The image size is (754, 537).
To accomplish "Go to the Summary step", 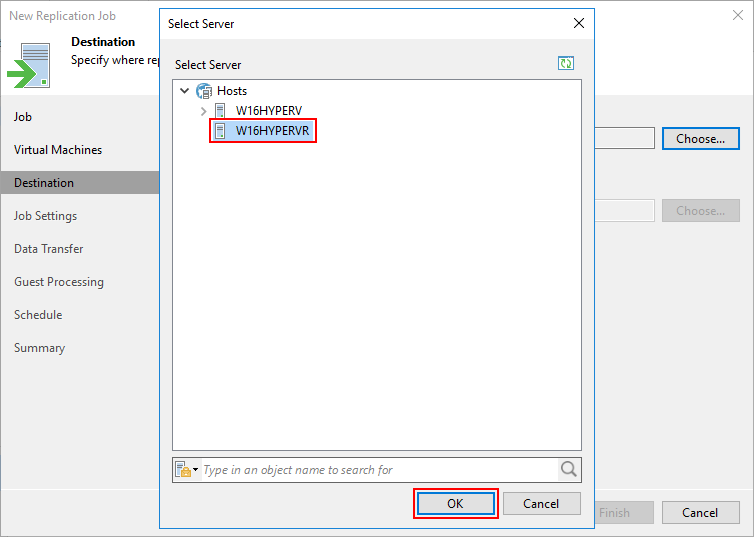I will (x=39, y=348).
